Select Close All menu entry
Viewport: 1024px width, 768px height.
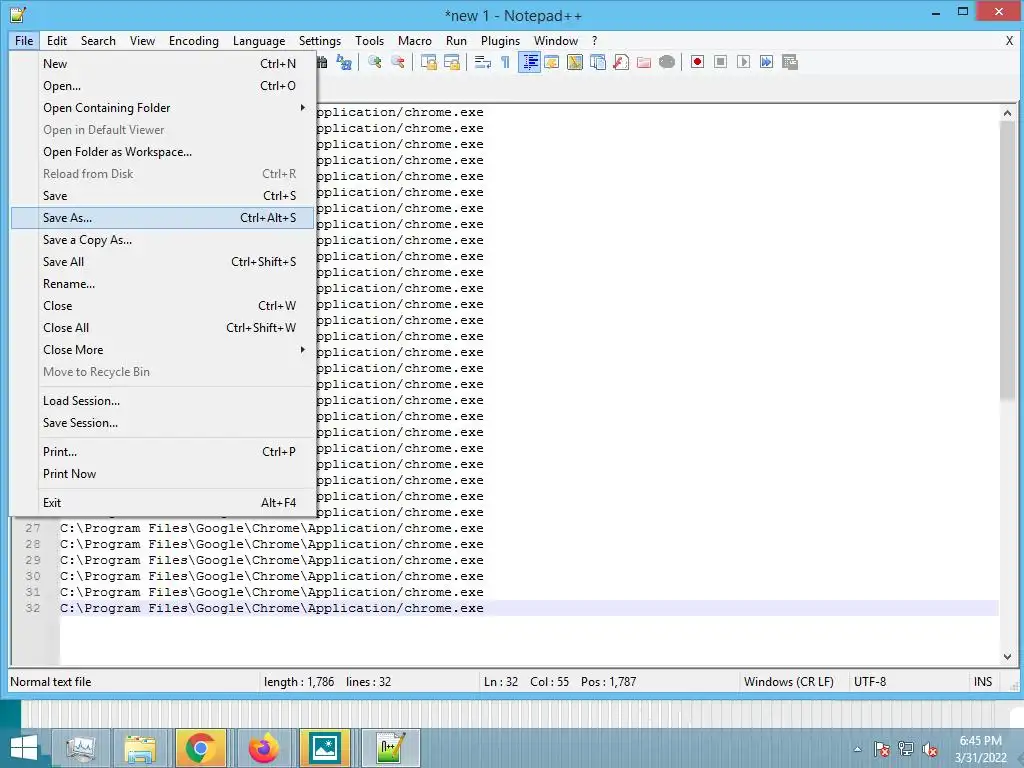coord(163,328)
